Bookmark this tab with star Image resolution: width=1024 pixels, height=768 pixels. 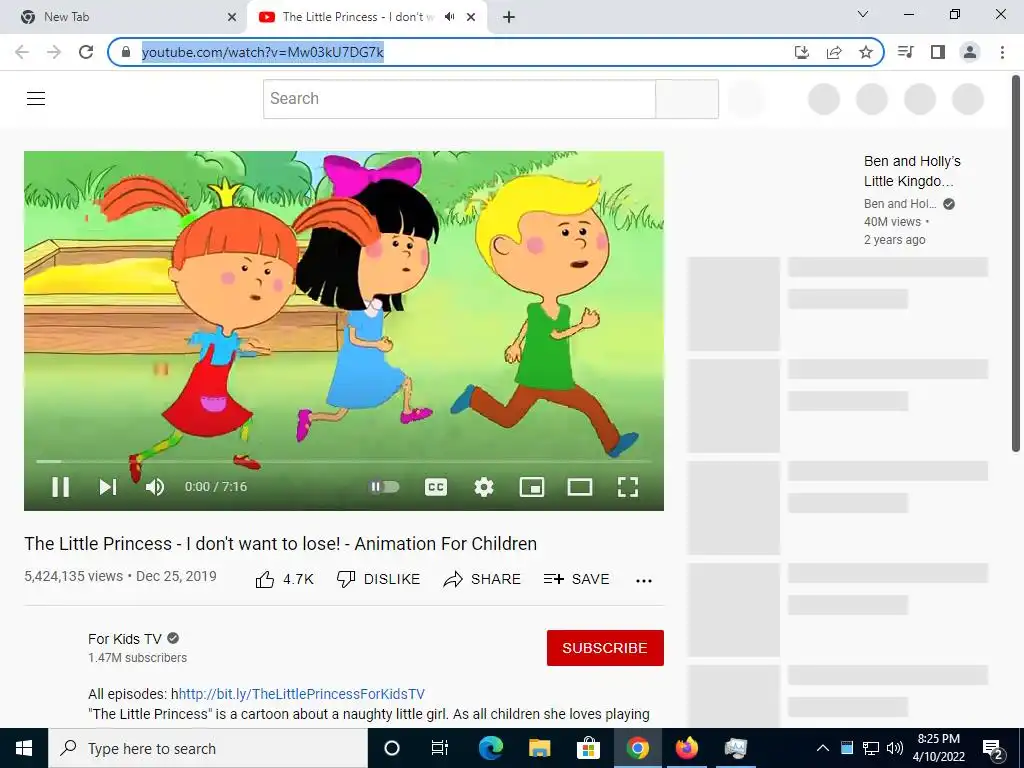866,52
